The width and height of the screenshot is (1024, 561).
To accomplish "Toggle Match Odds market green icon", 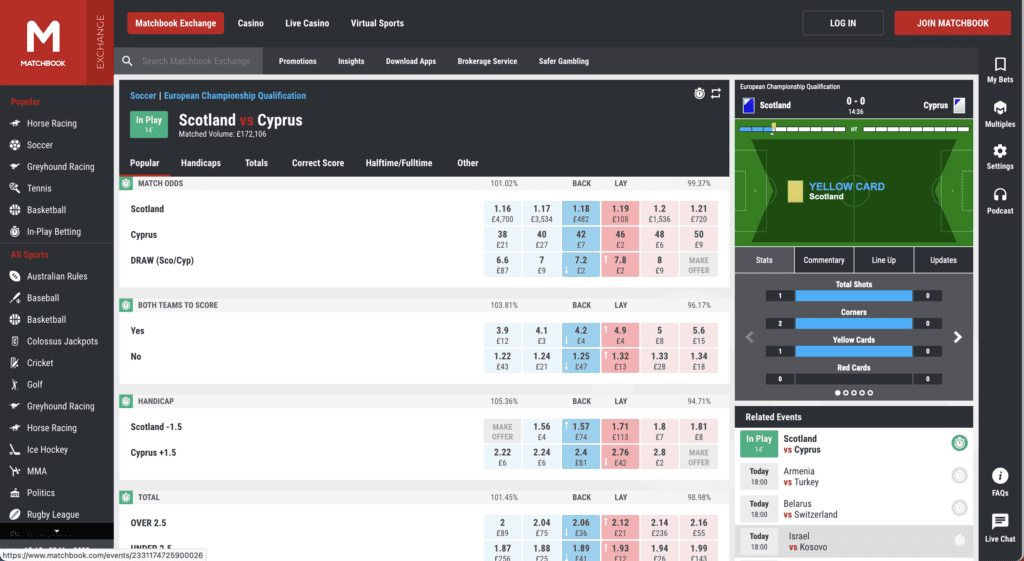I will (126, 184).
